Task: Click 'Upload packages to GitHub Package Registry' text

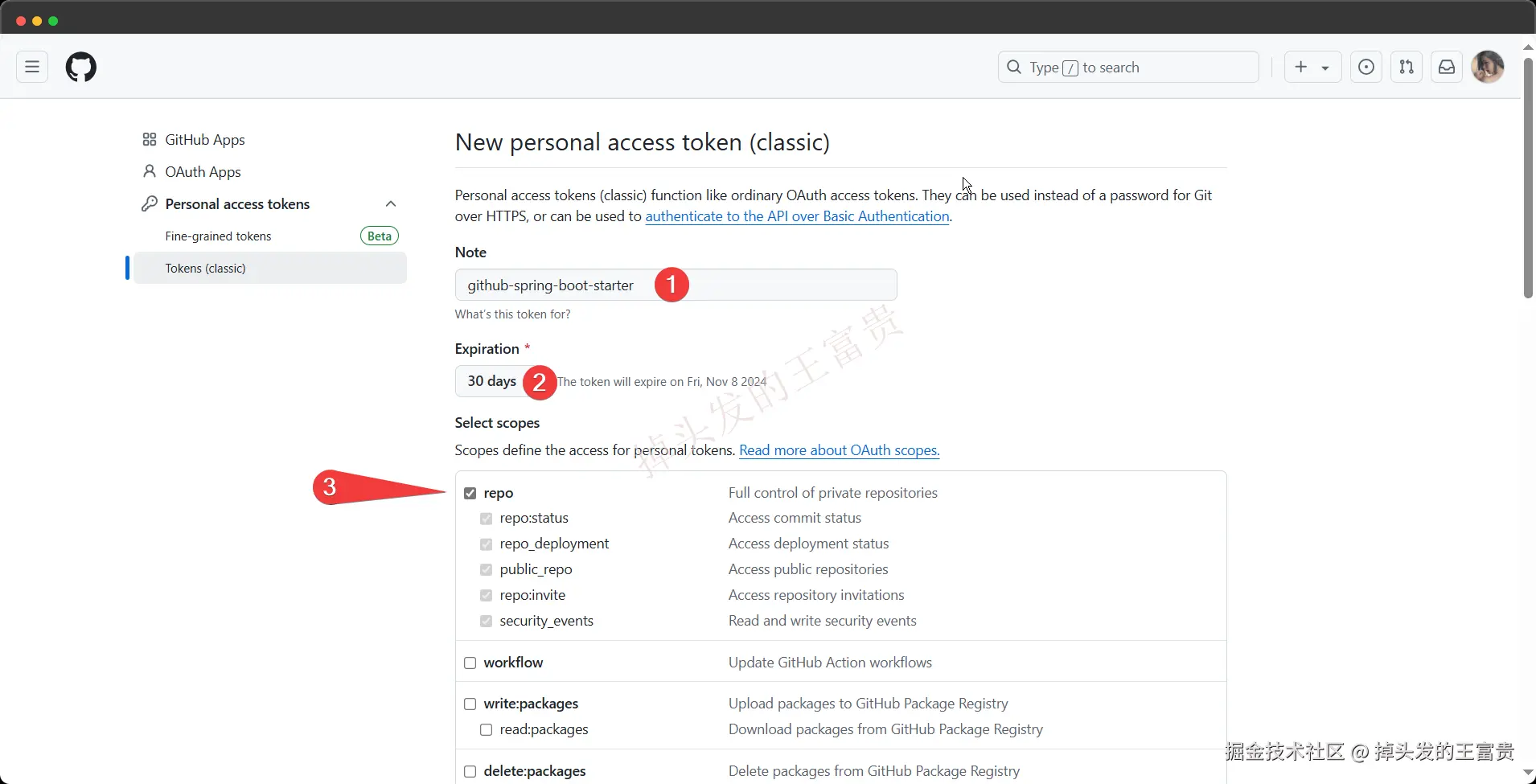Action: click(x=868, y=704)
